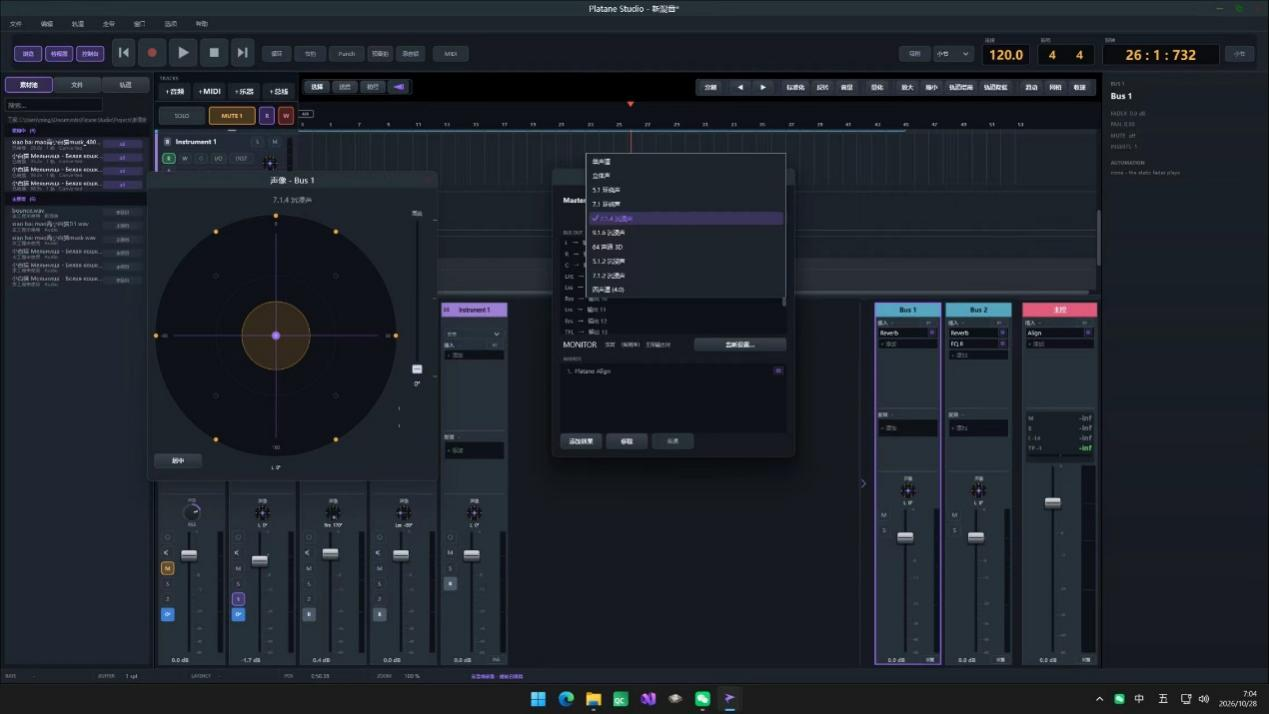Stop playback using the Stop button
The height and width of the screenshot is (714, 1269).
pyautogui.click(x=214, y=53)
